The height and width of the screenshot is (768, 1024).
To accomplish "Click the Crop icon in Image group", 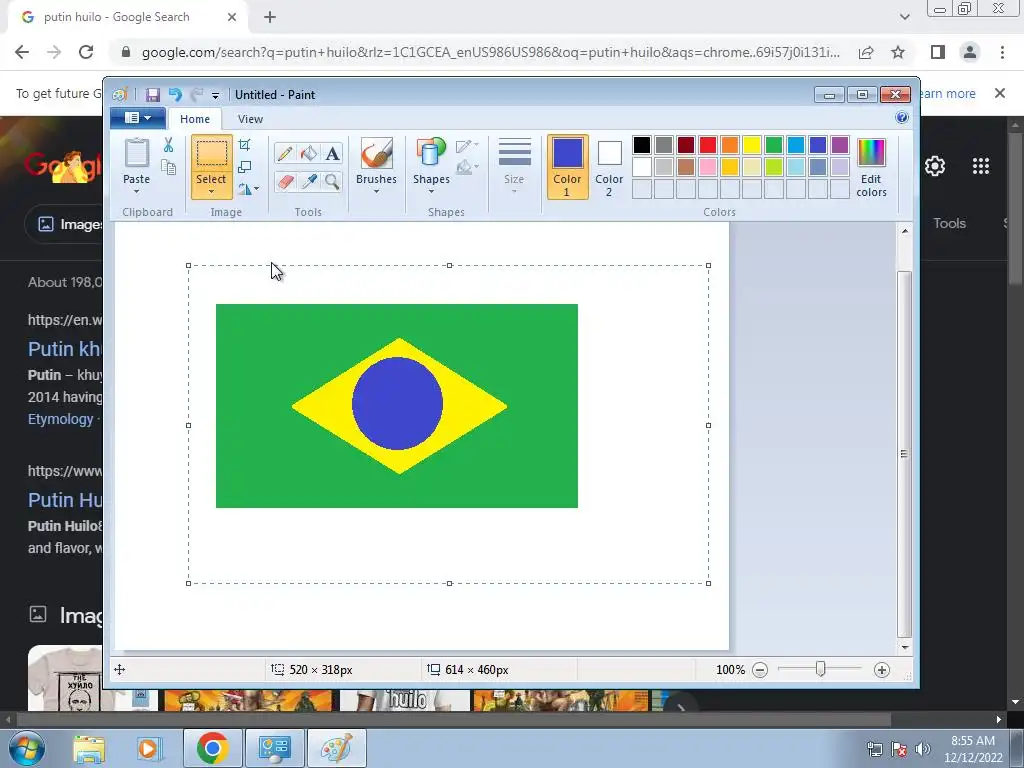I will tap(245, 145).
